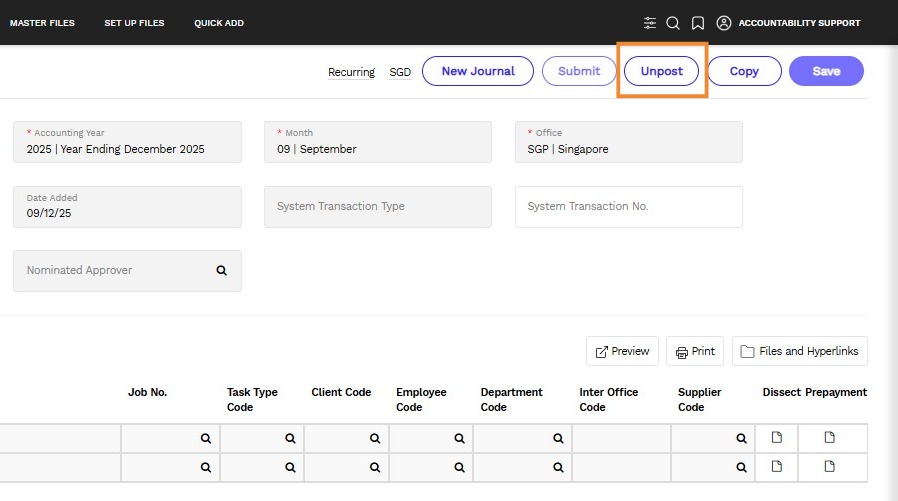The image size is (898, 501).
Task: Open Department Code lookup in first row
Action: 558,439
